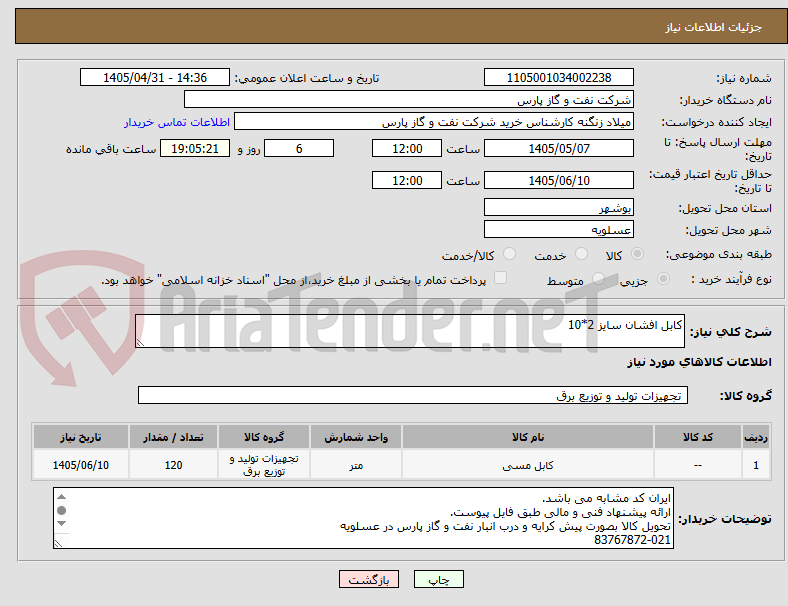788x606 pixels.
Task: Click the resize grip of description textarea
Action: pos(140,343)
